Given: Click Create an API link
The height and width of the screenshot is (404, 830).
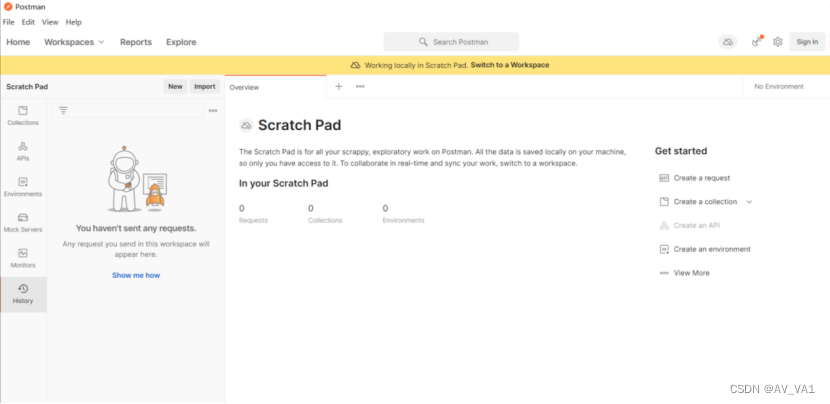Looking at the screenshot, I should (697, 226).
